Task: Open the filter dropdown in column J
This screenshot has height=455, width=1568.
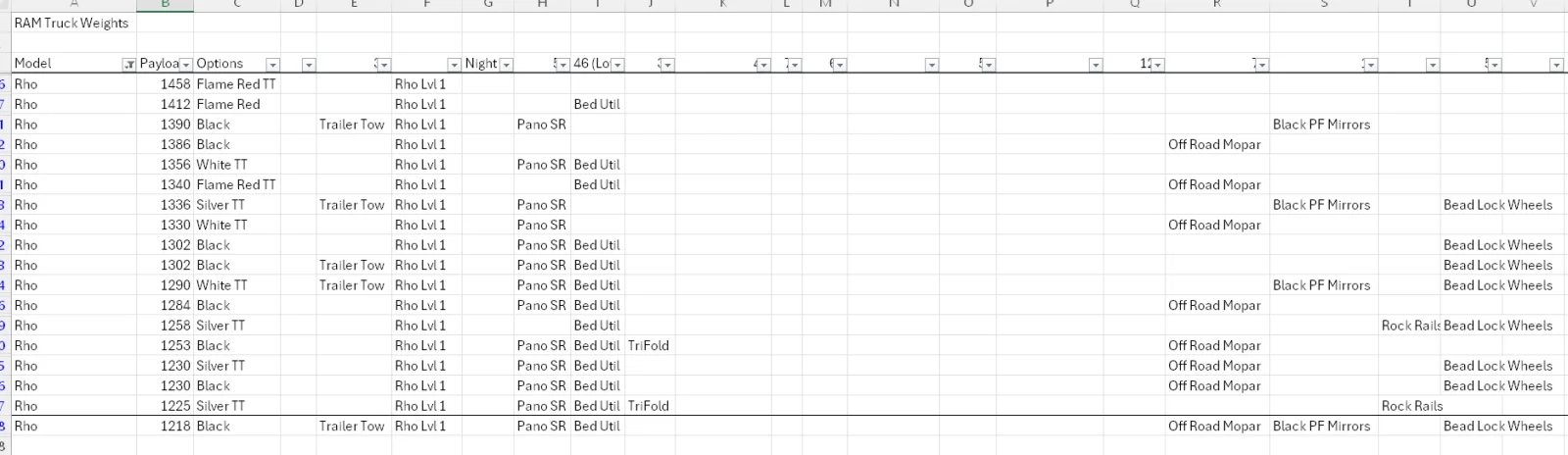Action: (x=666, y=65)
